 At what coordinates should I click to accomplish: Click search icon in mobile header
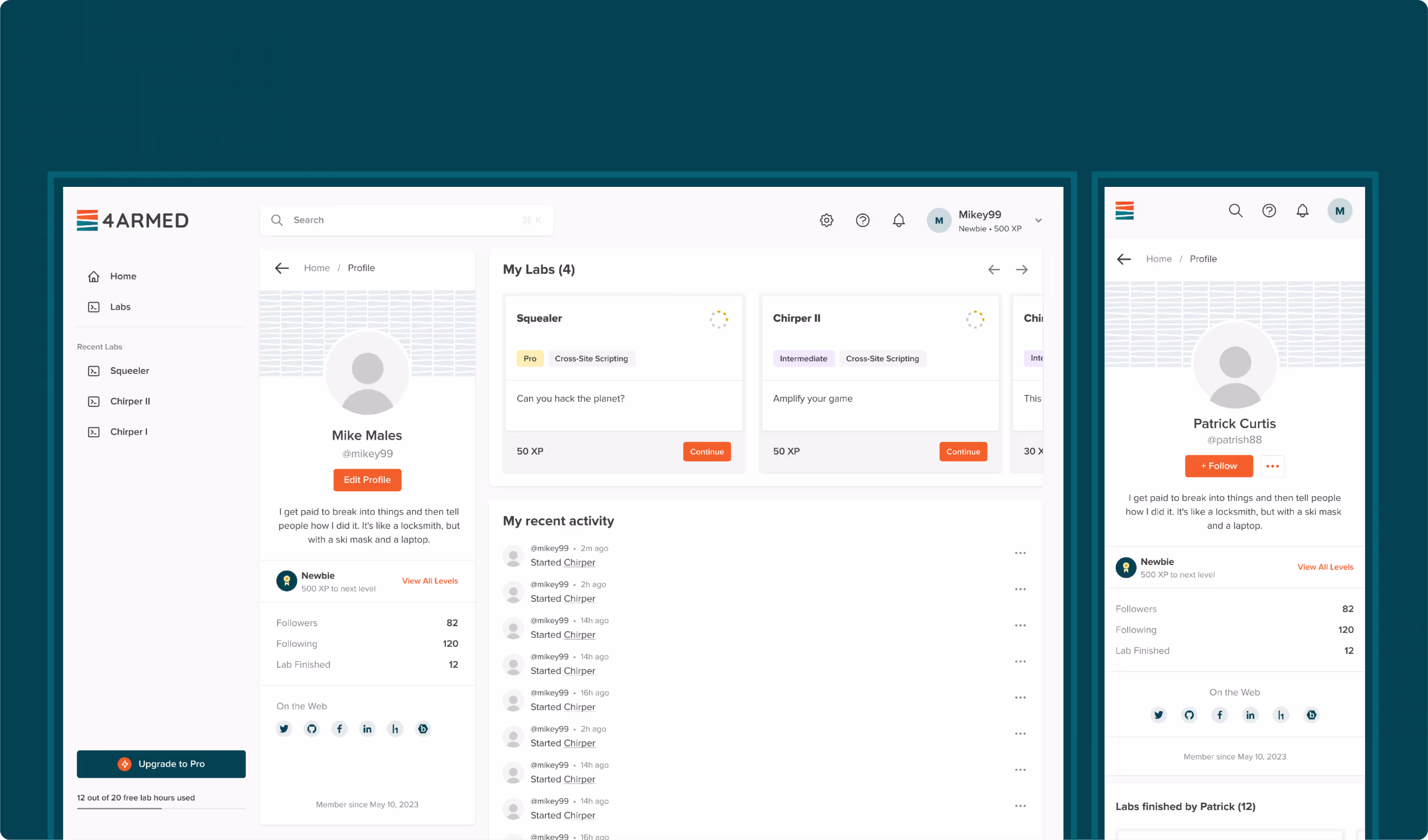1235,211
